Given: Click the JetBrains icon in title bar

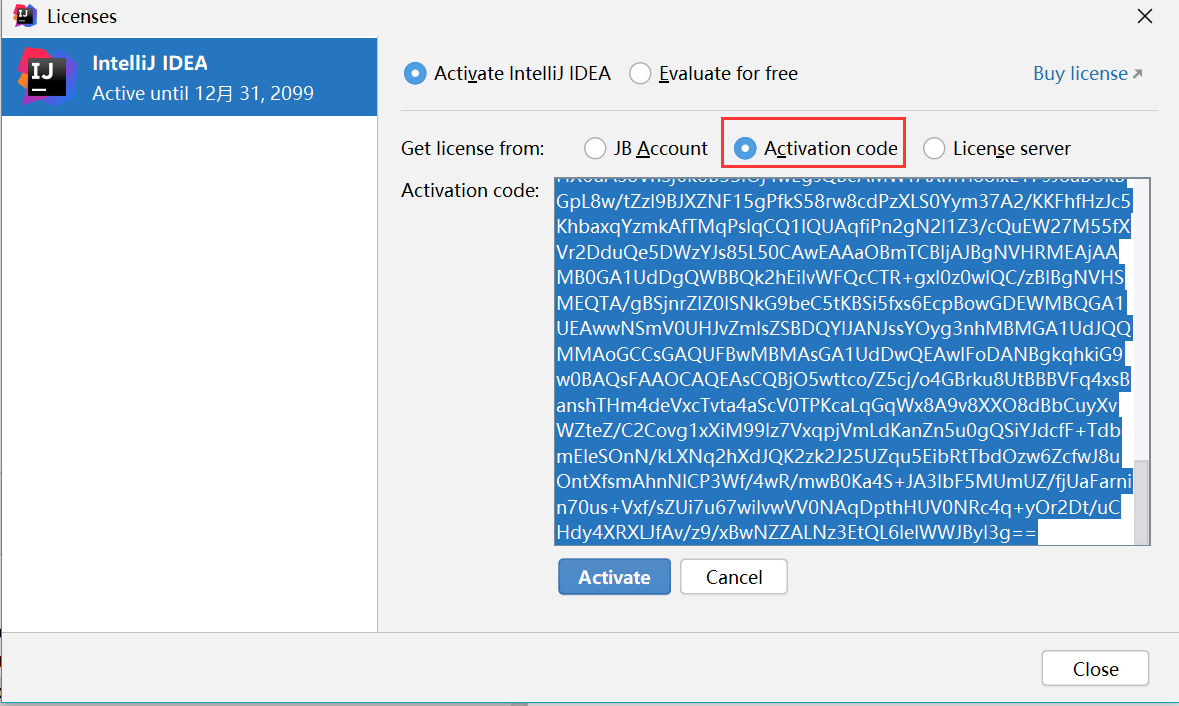Looking at the screenshot, I should 25,16.
